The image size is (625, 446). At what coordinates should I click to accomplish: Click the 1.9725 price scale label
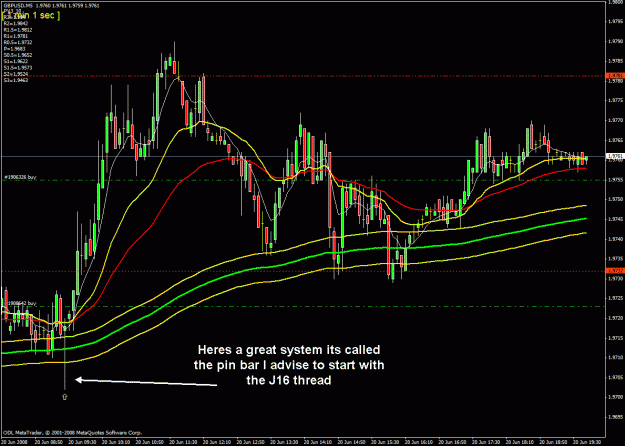pyautogui.click(x=616, y=298)
